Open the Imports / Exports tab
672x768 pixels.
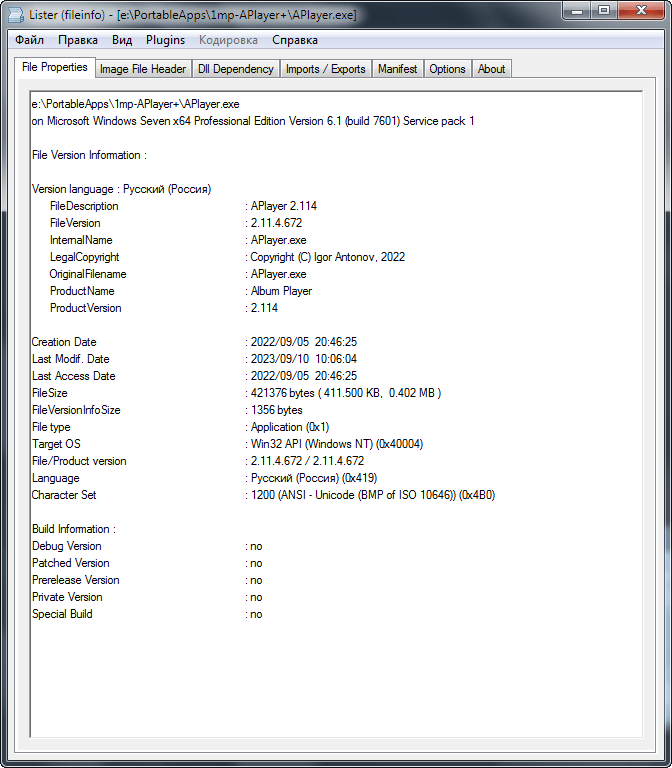(326, 69)
